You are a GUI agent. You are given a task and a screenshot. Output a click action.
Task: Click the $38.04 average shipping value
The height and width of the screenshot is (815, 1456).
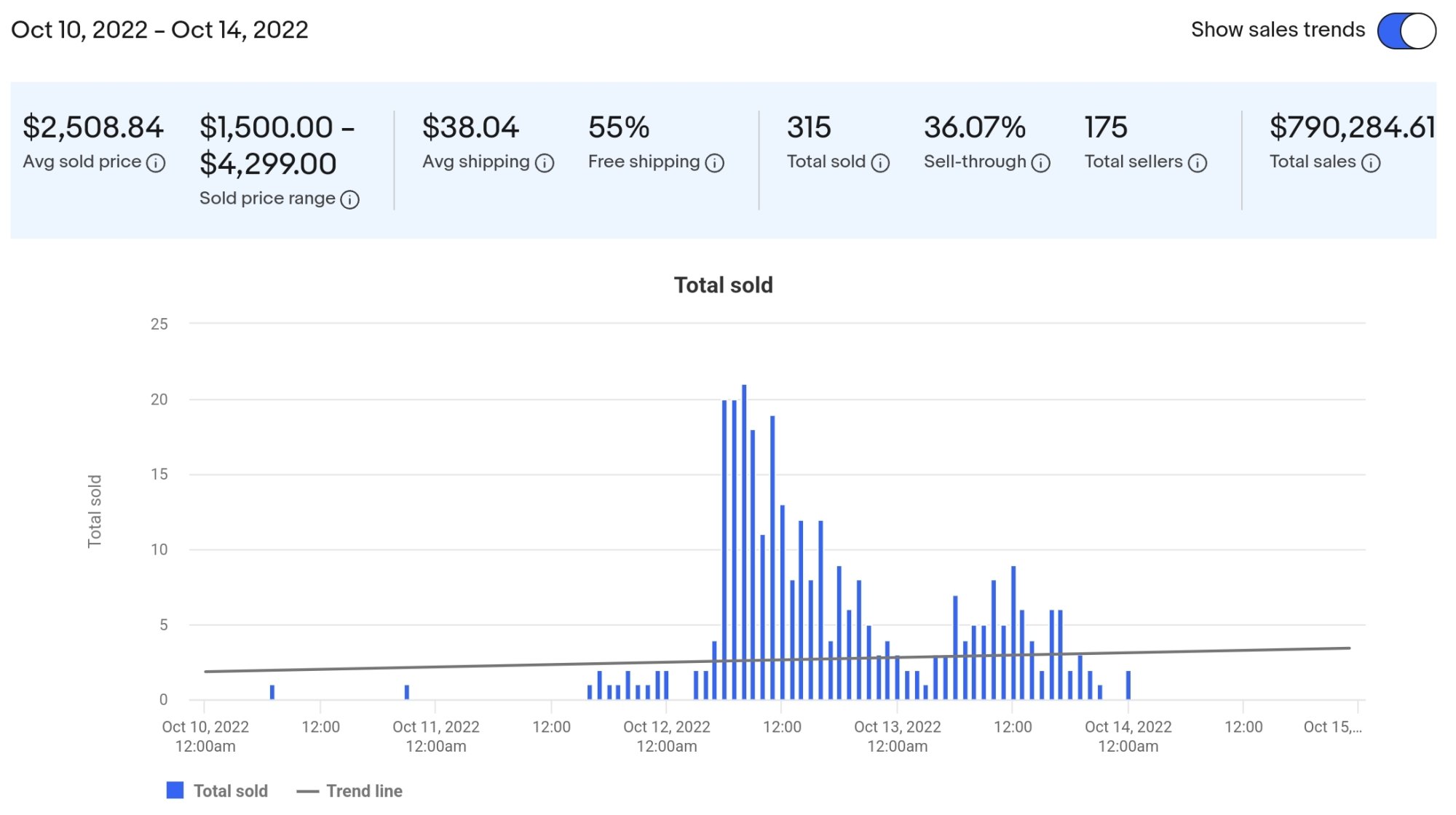point(470,127)
